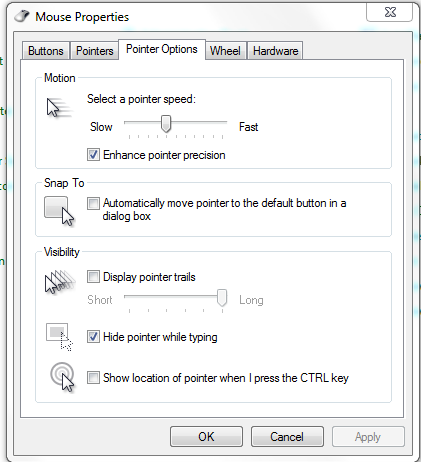Enable Display pointer trails checkbox
421x462 pixels.
[93, 277]
